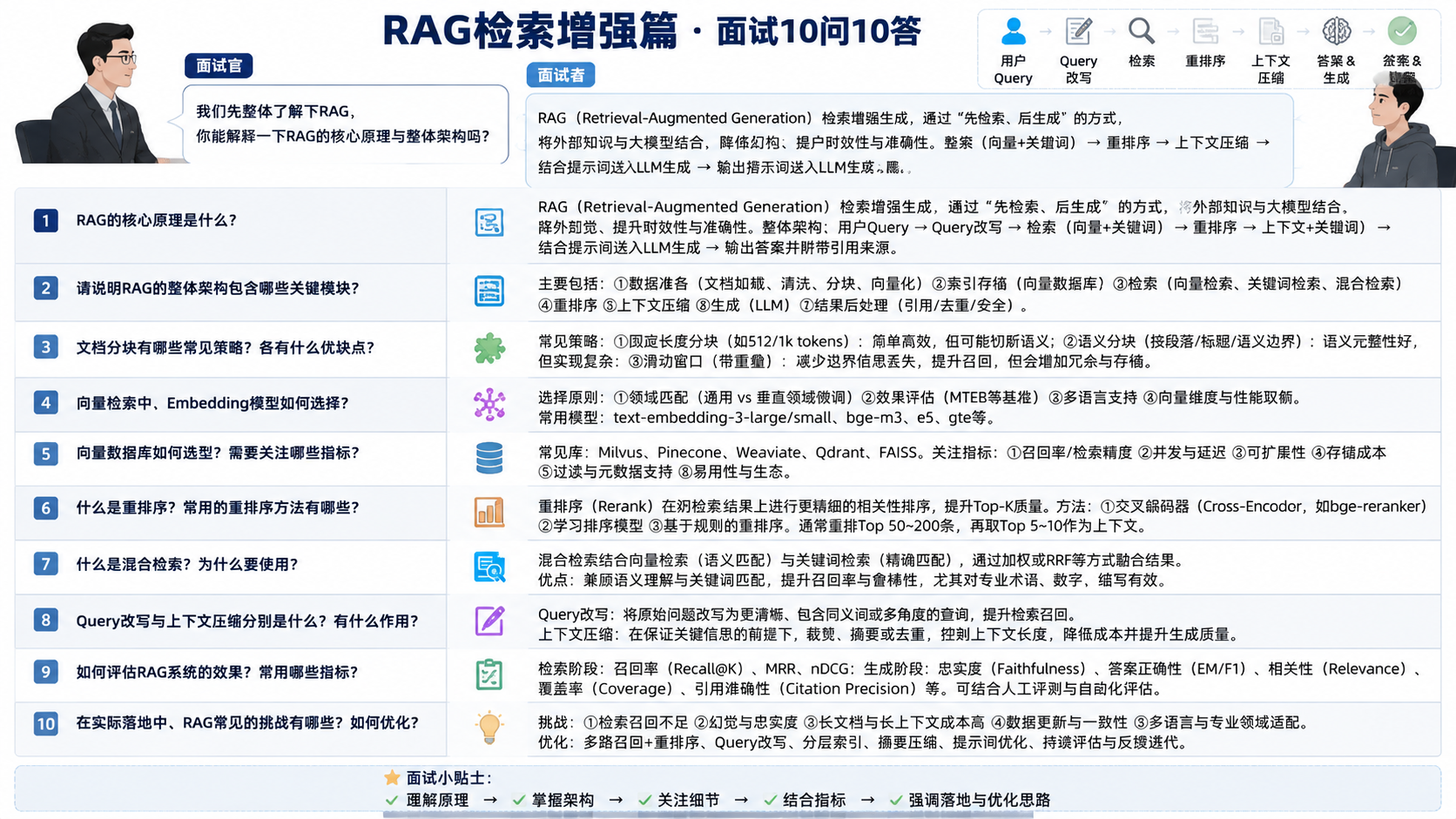Click number badge 8
This screenshot has width=1456, height=819.
(46, 621)
